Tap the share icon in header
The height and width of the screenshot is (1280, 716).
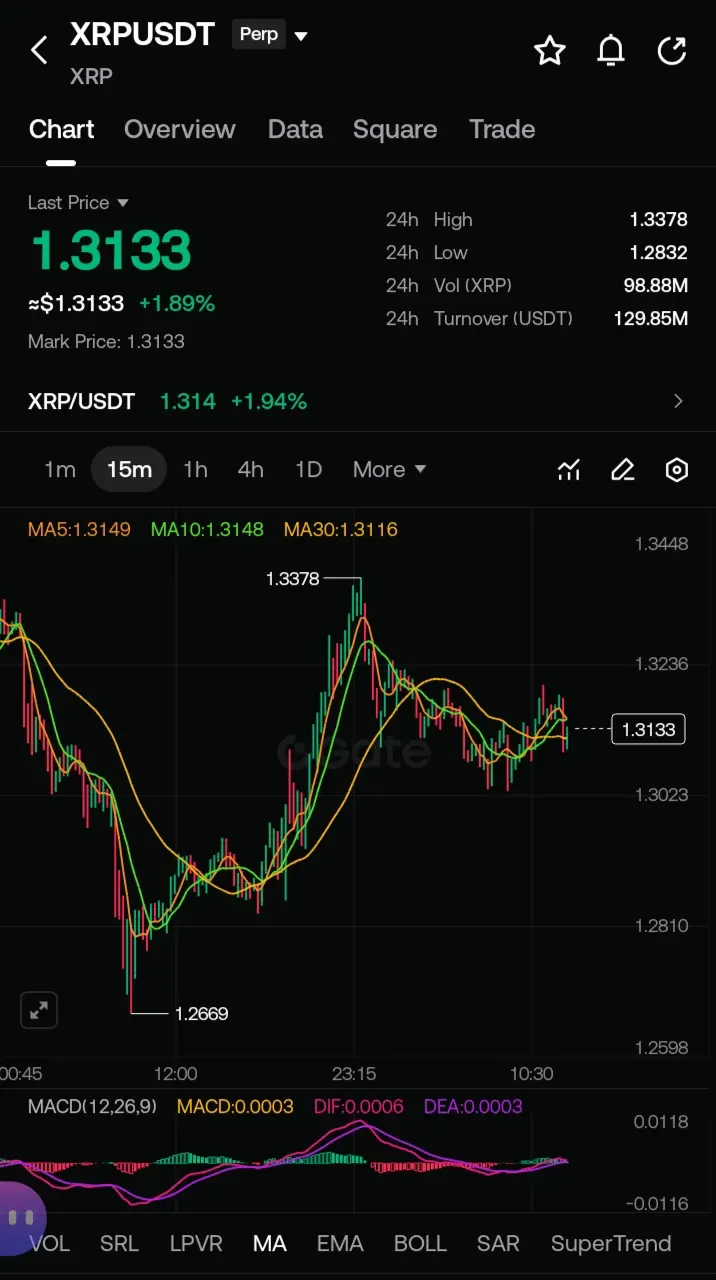[x=672, y=50]
